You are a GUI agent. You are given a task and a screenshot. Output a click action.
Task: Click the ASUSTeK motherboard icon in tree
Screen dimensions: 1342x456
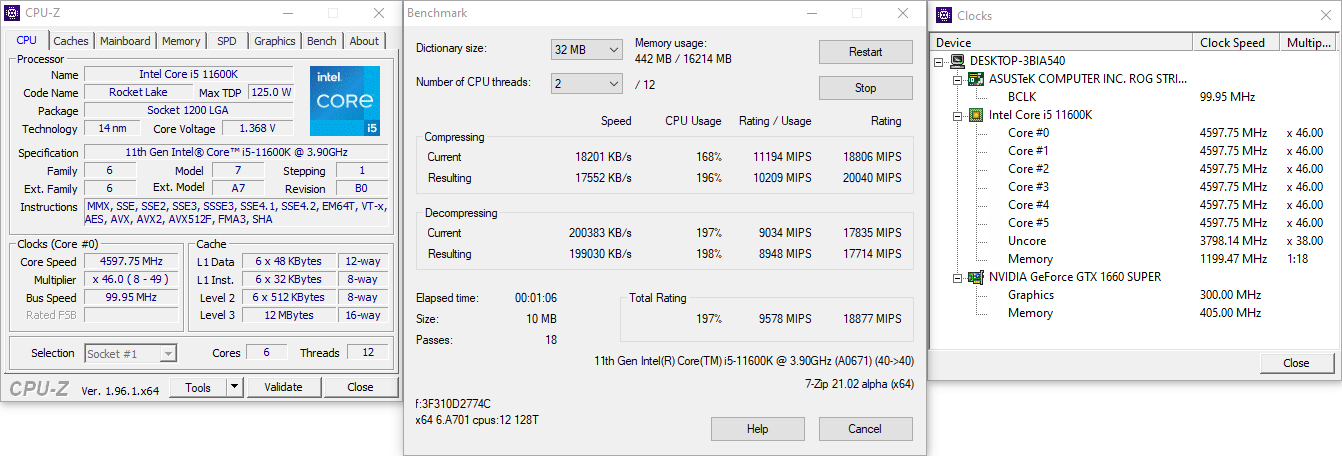976,79
